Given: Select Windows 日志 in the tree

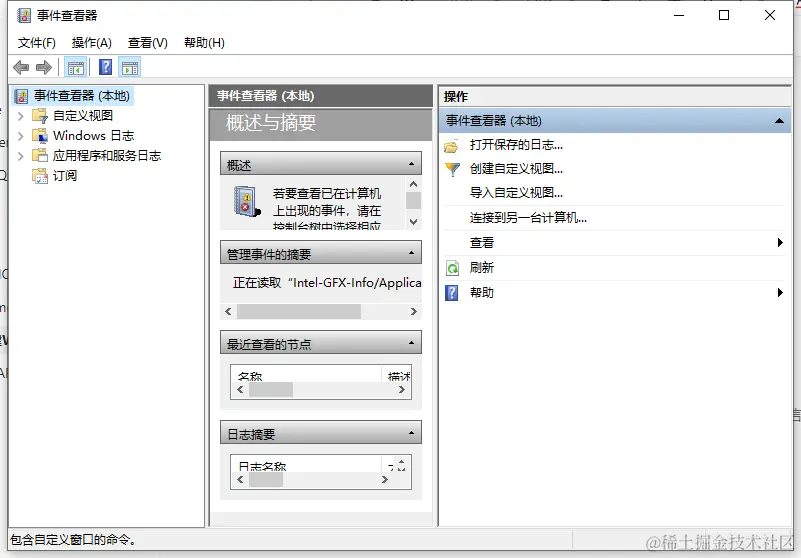Looking at the screenshot, I should [93, 136].
